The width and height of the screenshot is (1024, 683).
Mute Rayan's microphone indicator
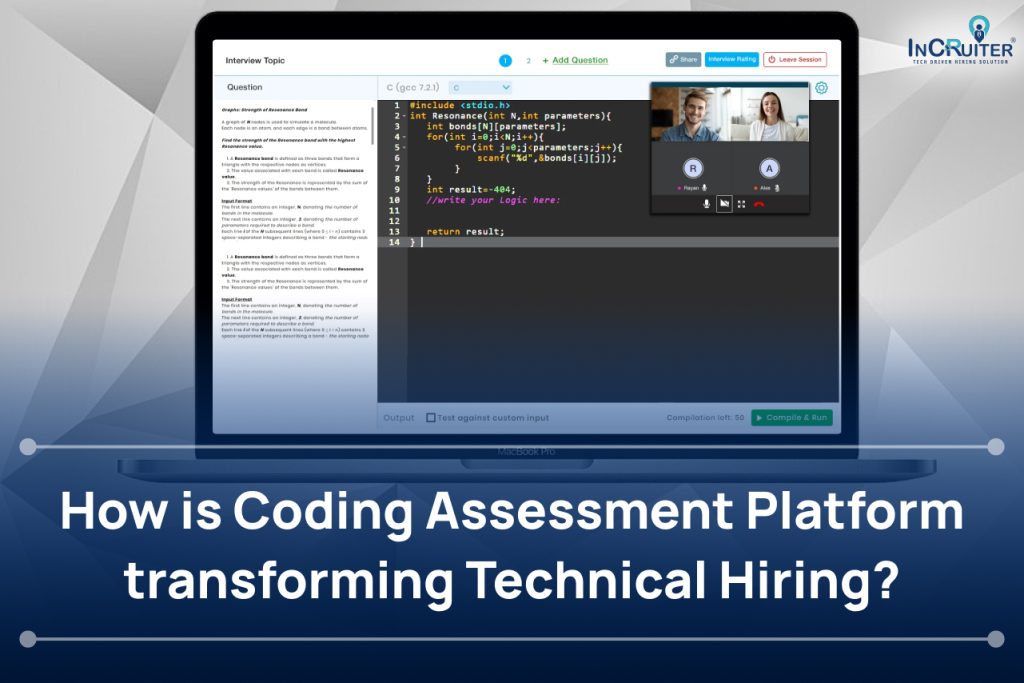click(x=704, y=187)
